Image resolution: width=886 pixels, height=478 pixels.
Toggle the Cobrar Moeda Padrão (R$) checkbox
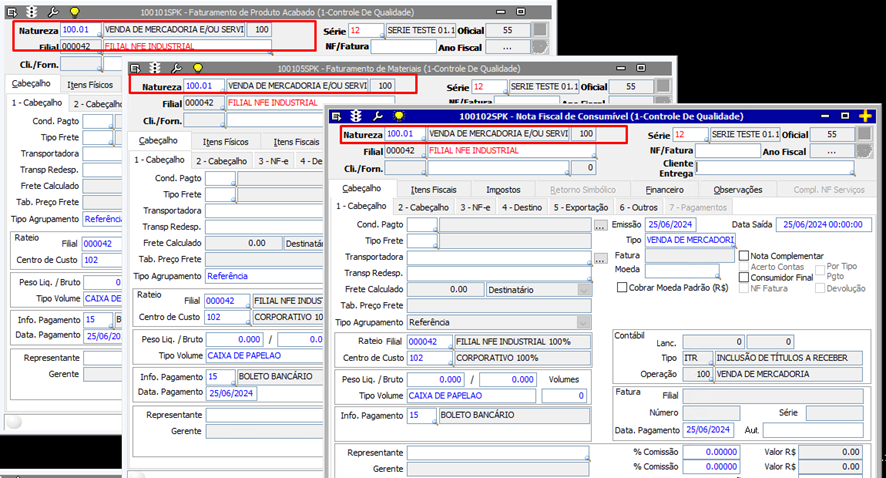pos(622,288)
